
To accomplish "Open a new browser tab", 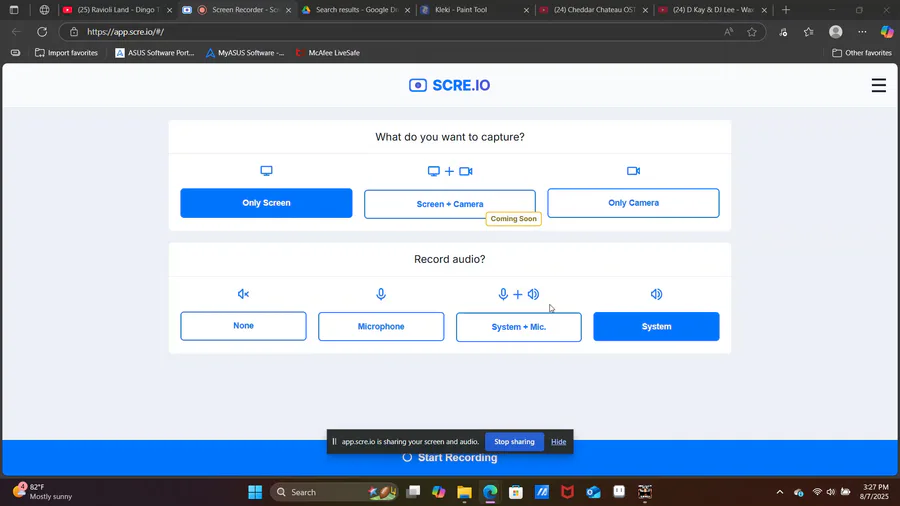I will tap(786, 10).
